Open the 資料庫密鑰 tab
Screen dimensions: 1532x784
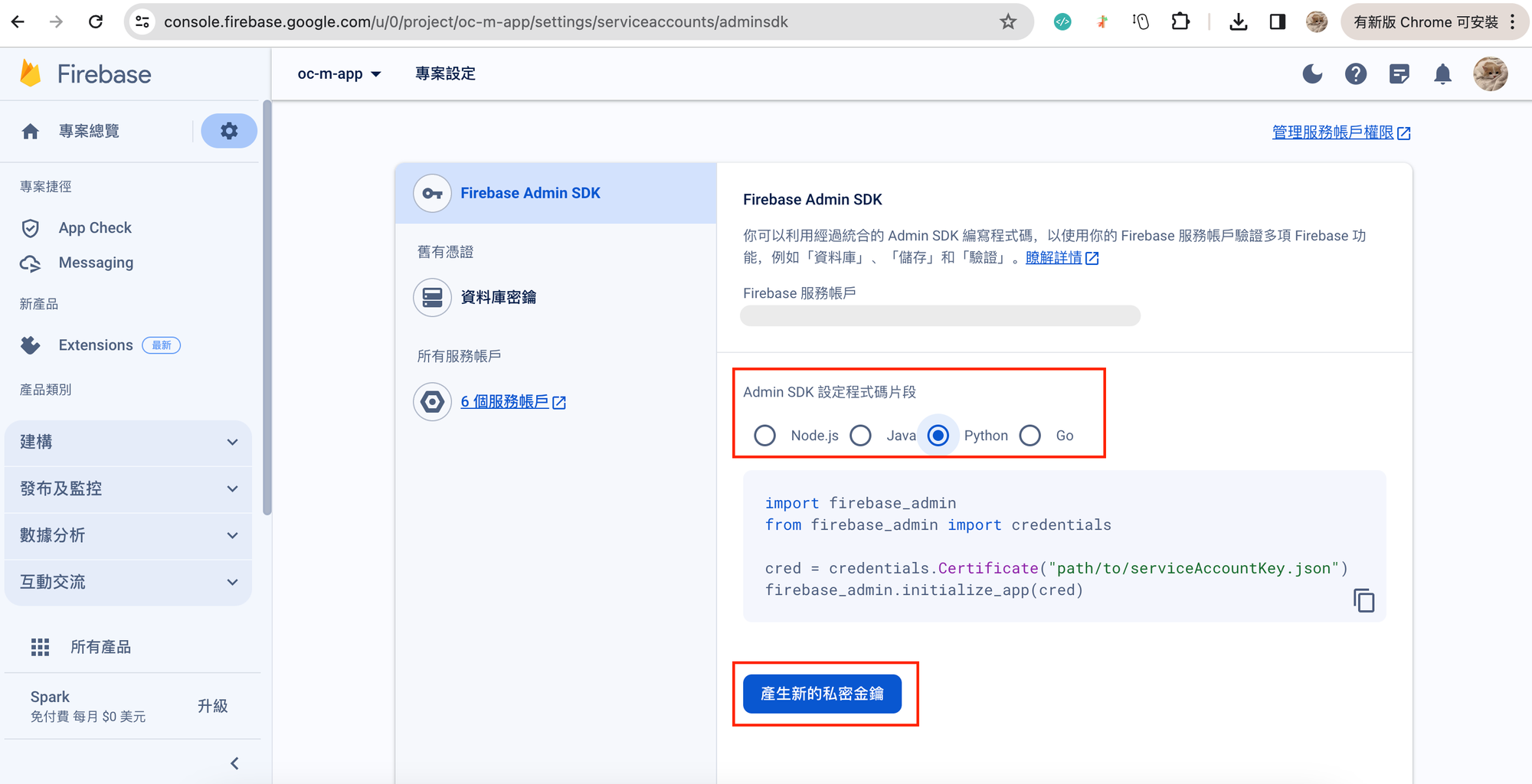click(x=498, y=297)
